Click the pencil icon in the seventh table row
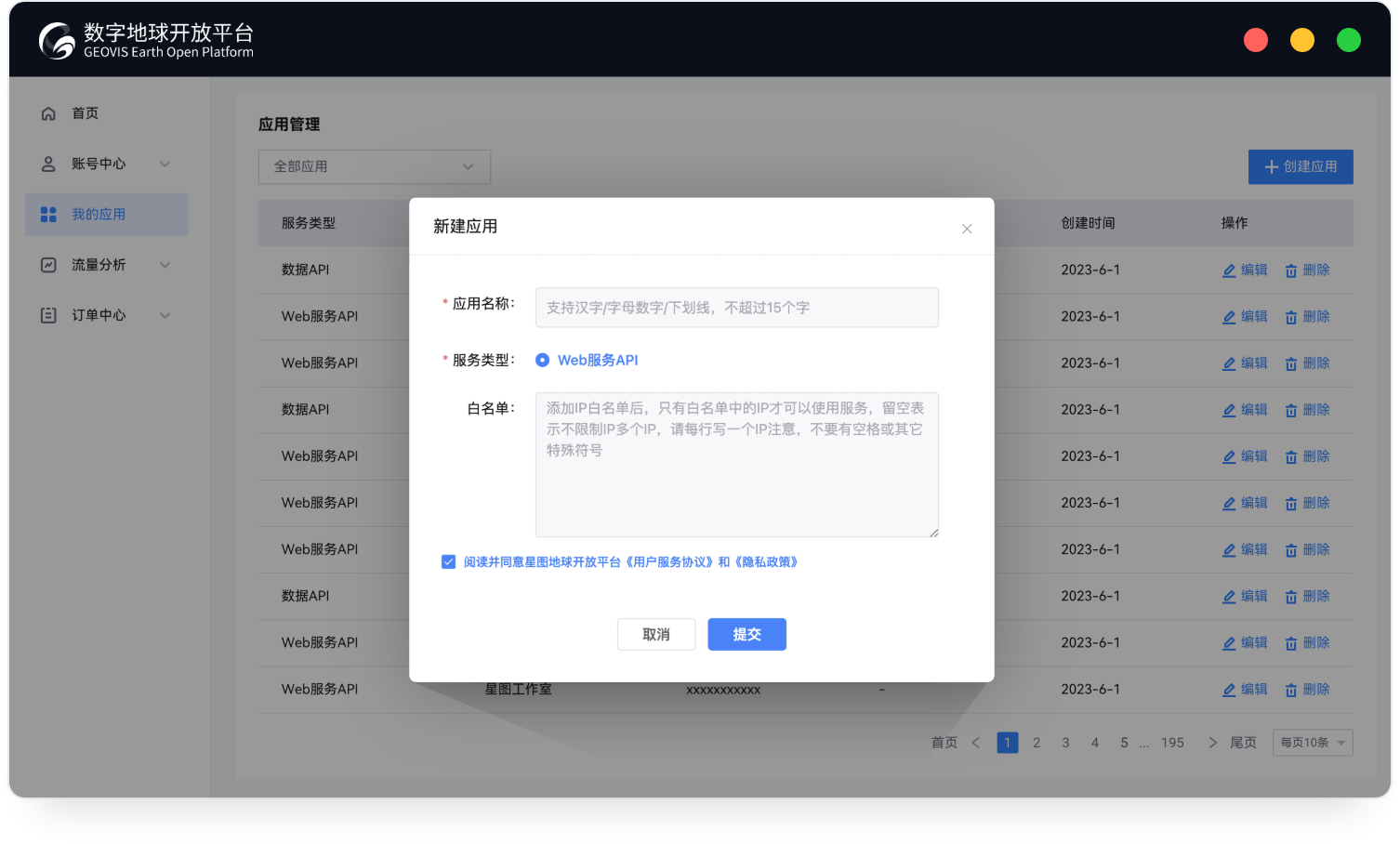The height and width of the screenshot is (844, 1400). pos(1229,550)
